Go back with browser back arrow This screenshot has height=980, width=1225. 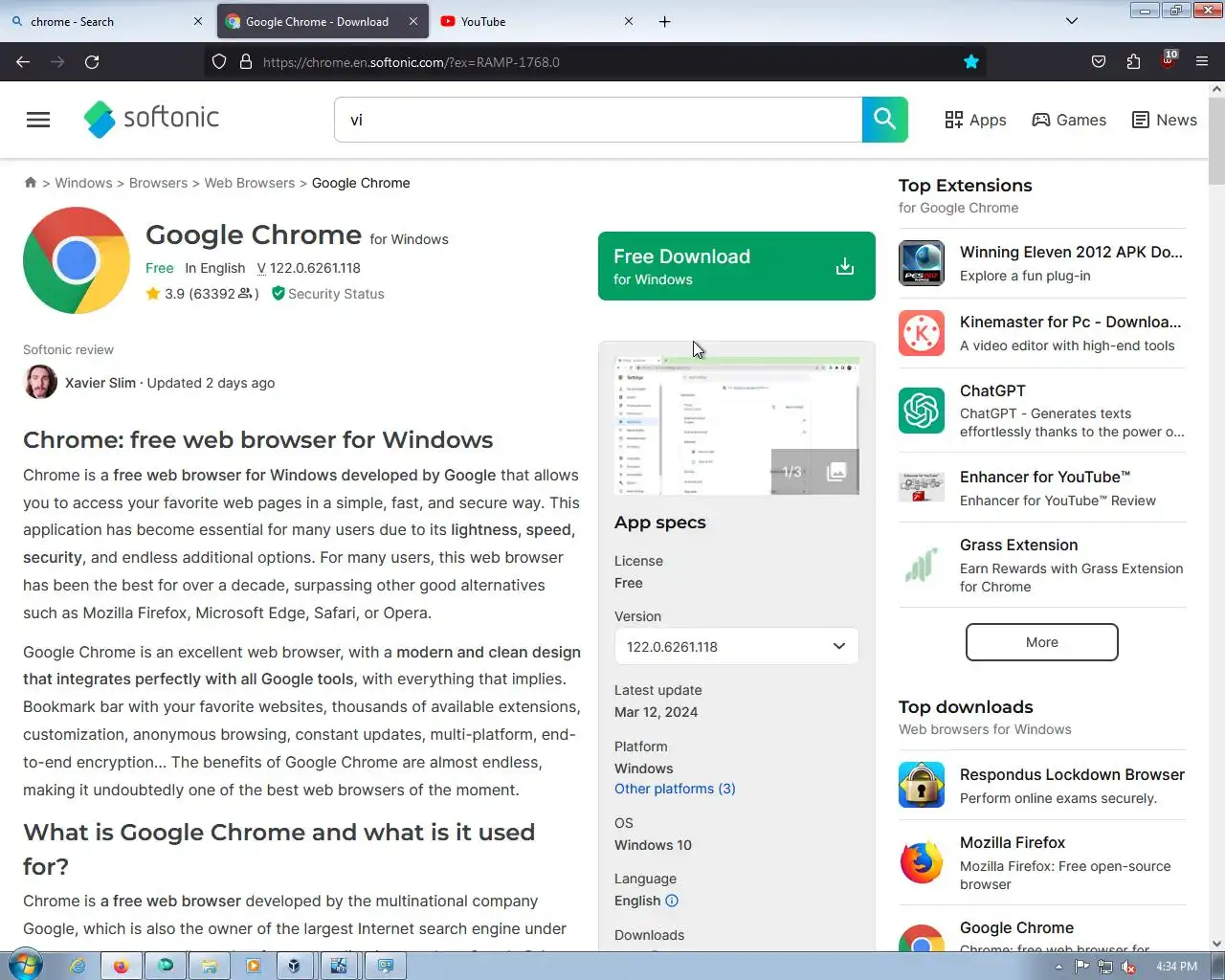pos(23,61)
